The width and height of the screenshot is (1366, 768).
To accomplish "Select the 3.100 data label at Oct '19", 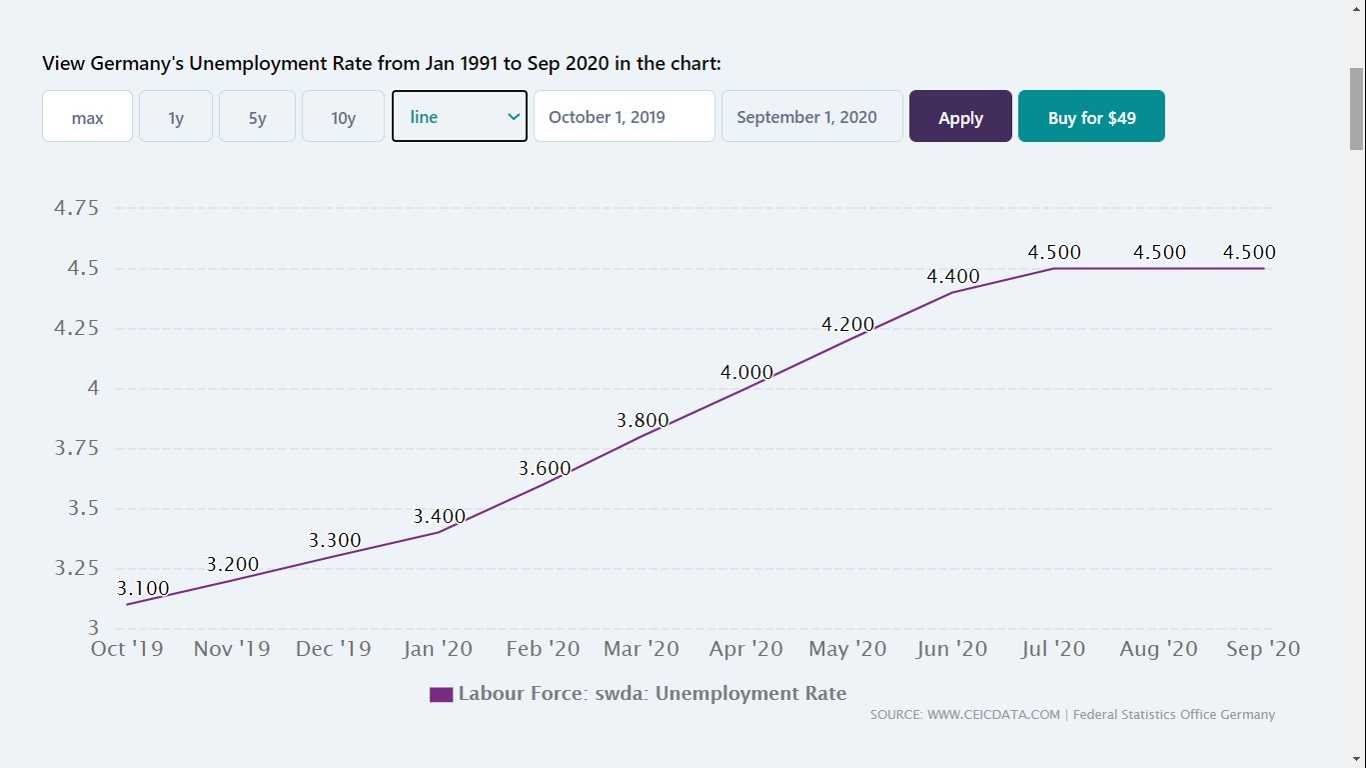I will point(143,588).
